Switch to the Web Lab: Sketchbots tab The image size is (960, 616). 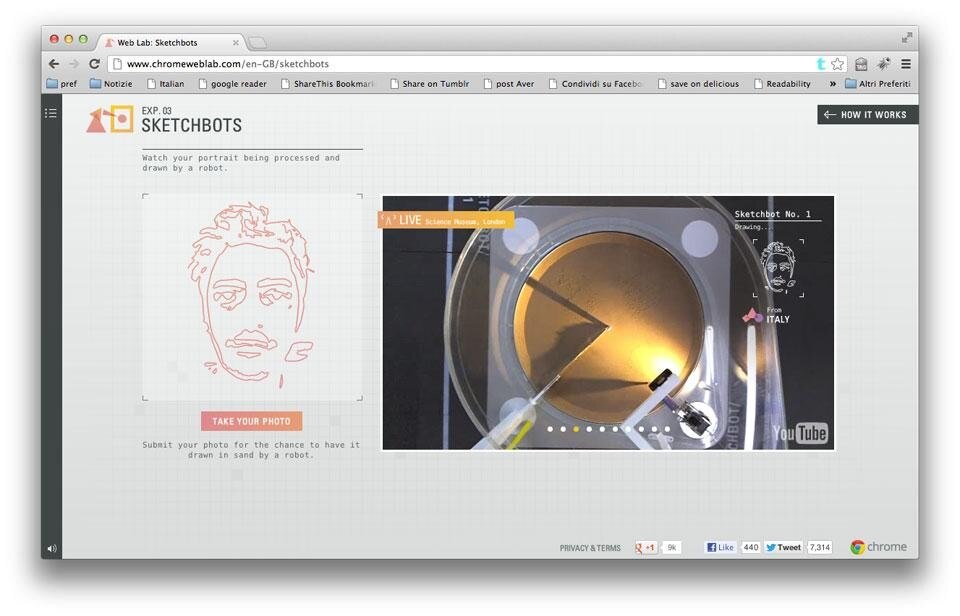pos(165,42)
